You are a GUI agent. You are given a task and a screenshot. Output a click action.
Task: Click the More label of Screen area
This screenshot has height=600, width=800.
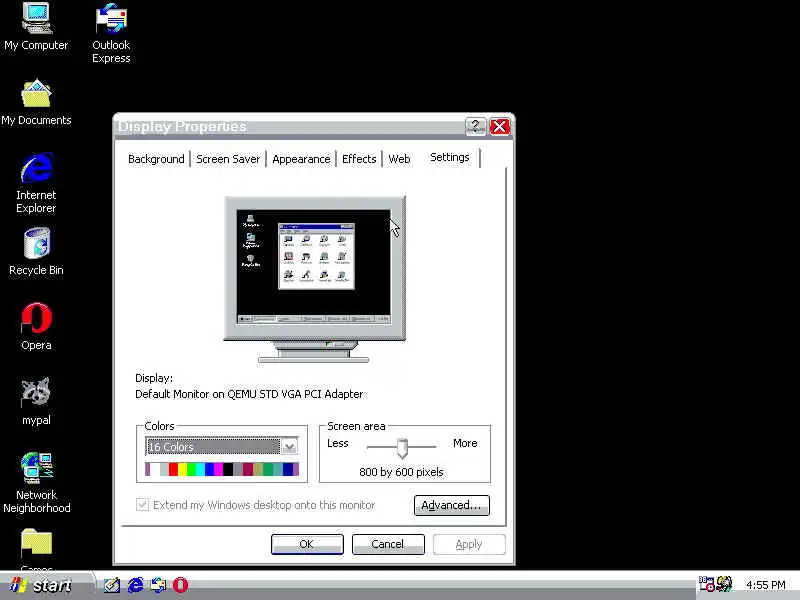pyautogui.click(x=465, y=443)
